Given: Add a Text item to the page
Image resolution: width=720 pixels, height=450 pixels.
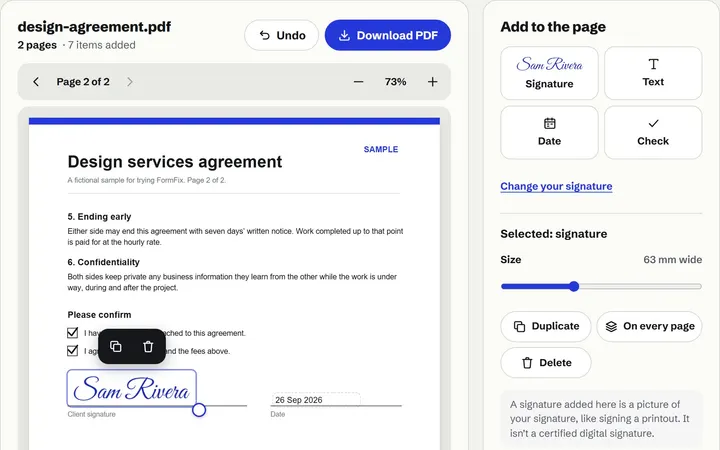Looking at the screenshot, I should pos(653,73).
